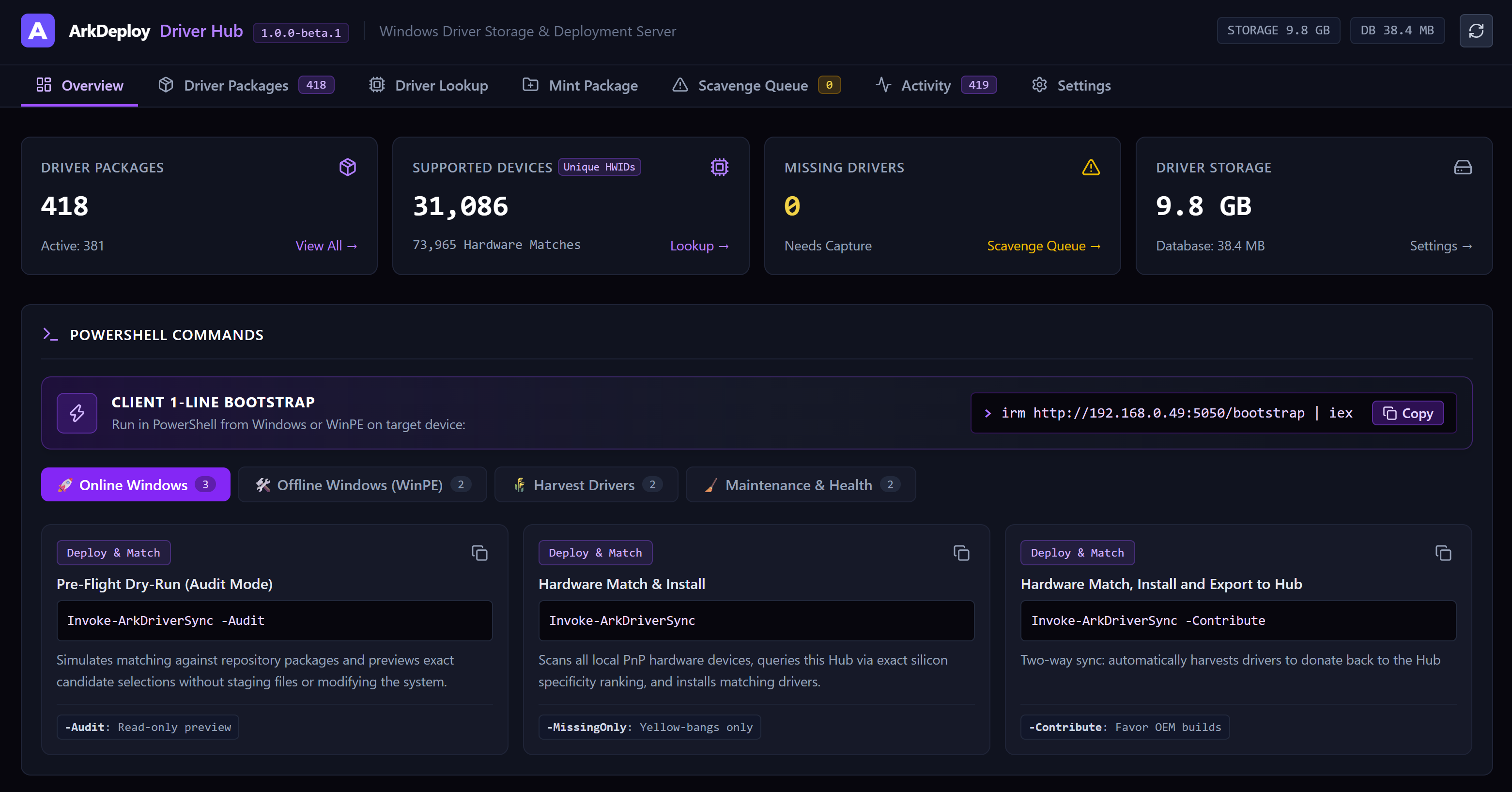This screenshot has height=792, width=1512.
Task: Click the irm bootstrap command text
Action: click(1176, 413)
